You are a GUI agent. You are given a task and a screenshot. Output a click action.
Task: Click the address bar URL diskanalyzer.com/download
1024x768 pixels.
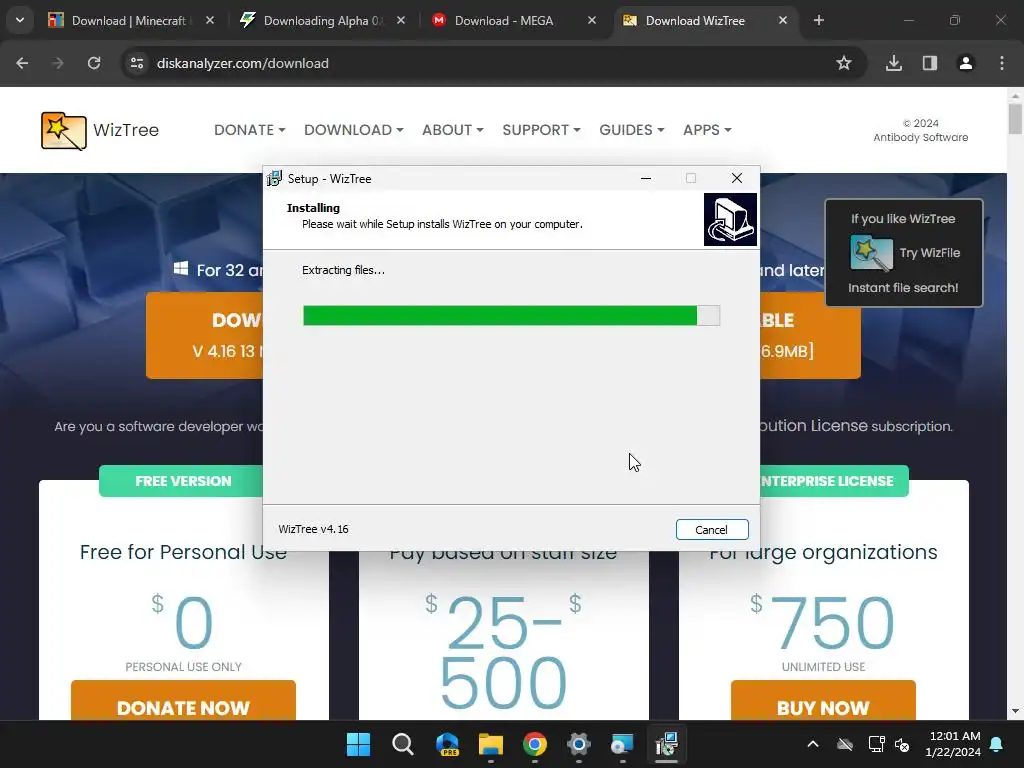pos(242,63)
